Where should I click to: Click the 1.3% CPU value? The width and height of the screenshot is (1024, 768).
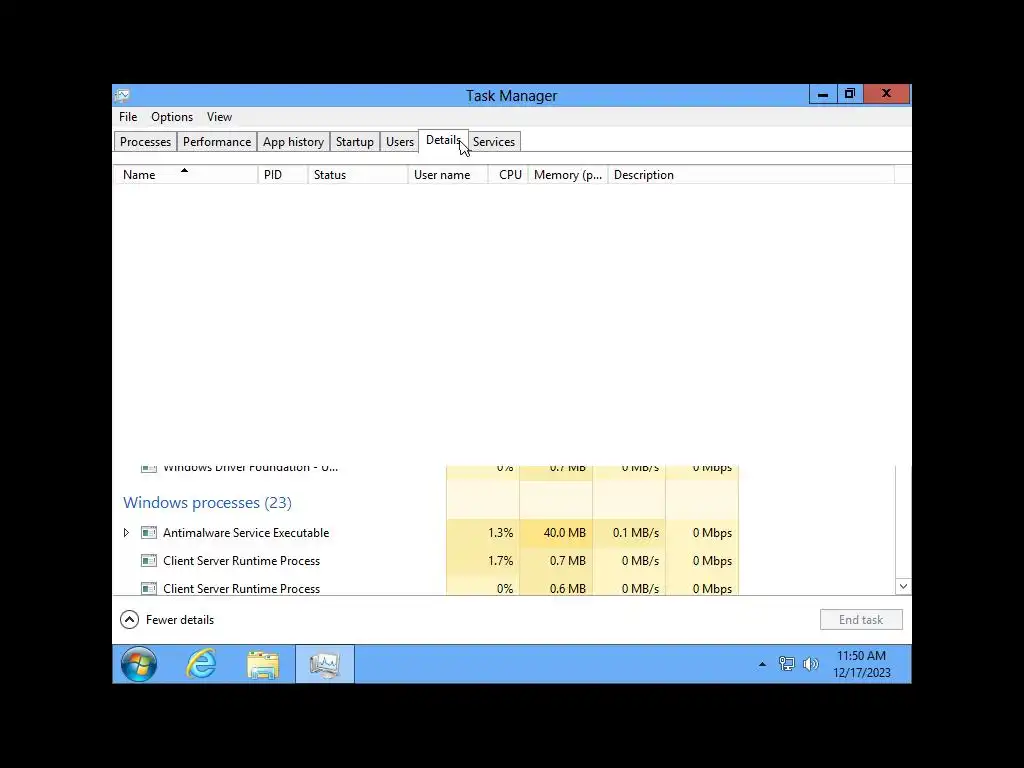tap(501, 533)
